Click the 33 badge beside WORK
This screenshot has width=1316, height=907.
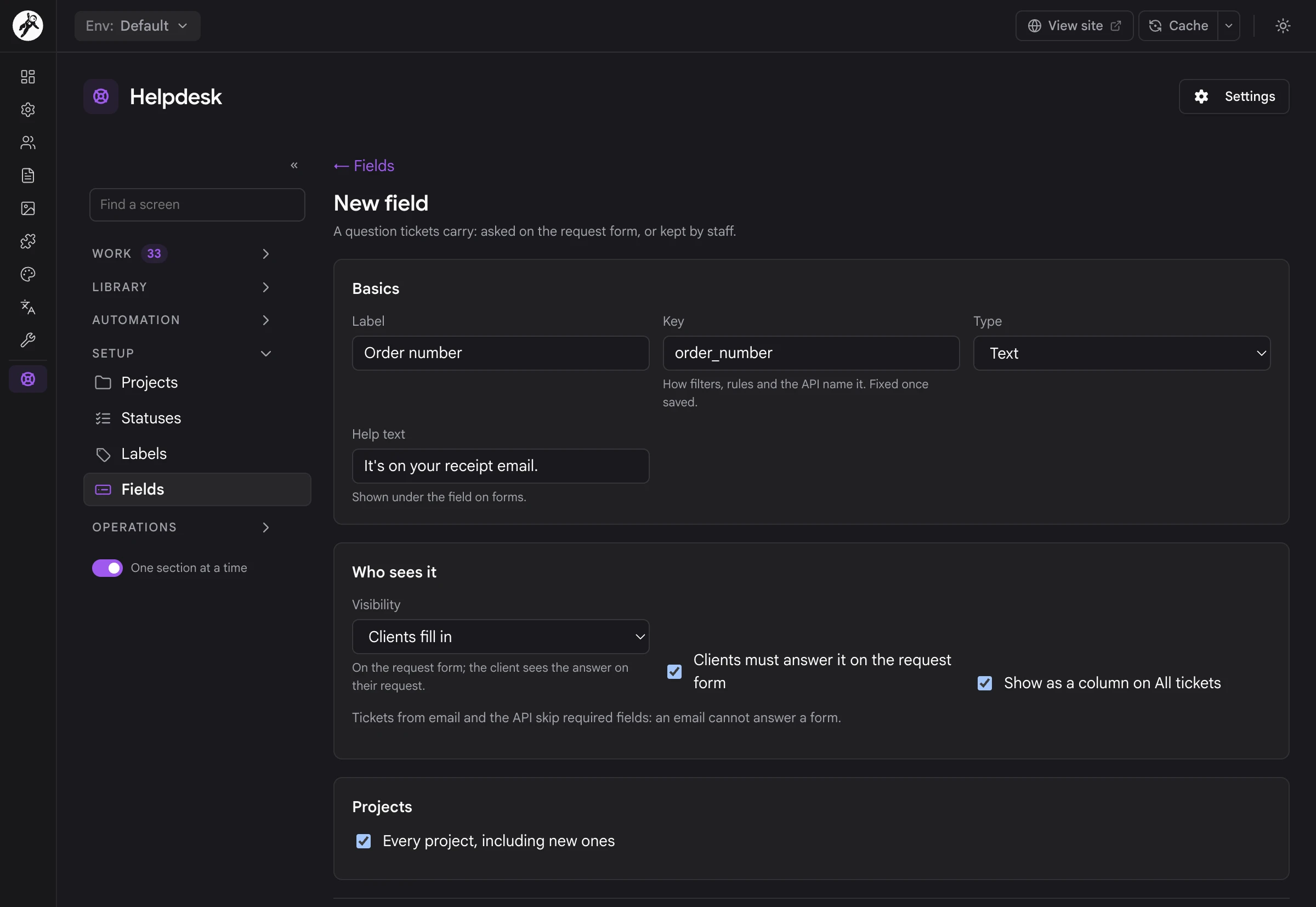point(154,254)
